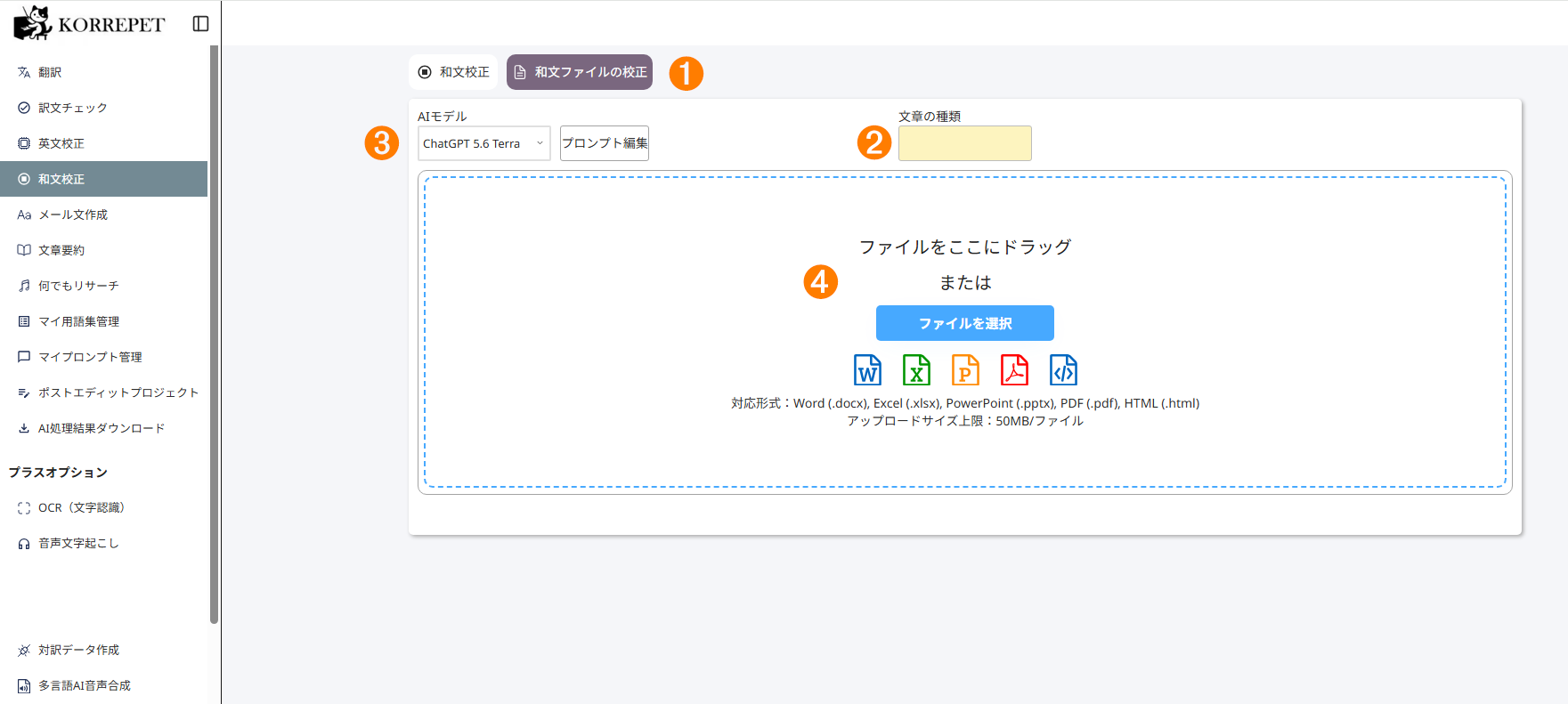Click the 音声文字起こし headphones icon
Viewport: 1568px width, 704px height.
click(x=24, y=544)
